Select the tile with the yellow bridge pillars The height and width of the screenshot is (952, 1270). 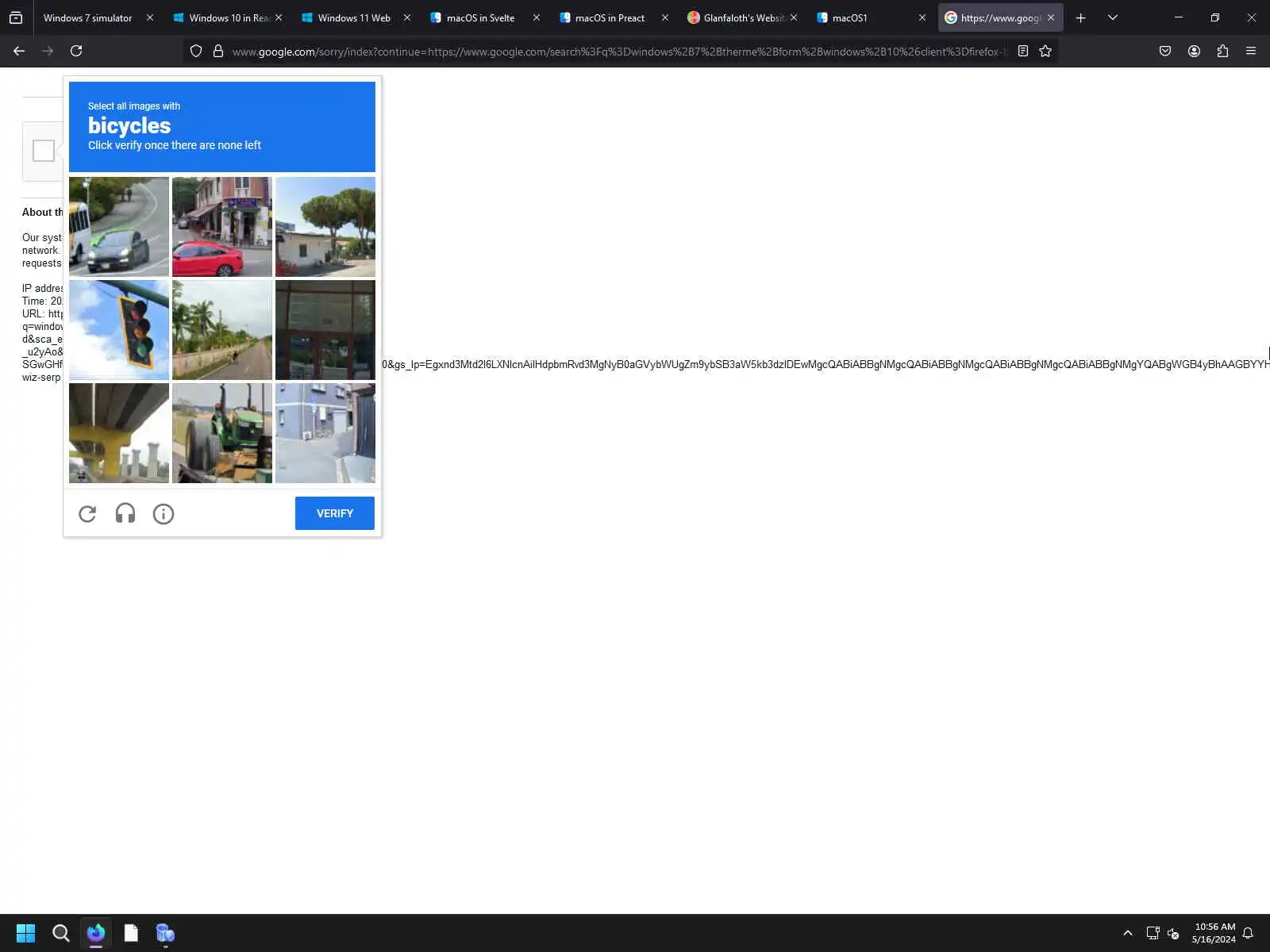tap(119, 433)
